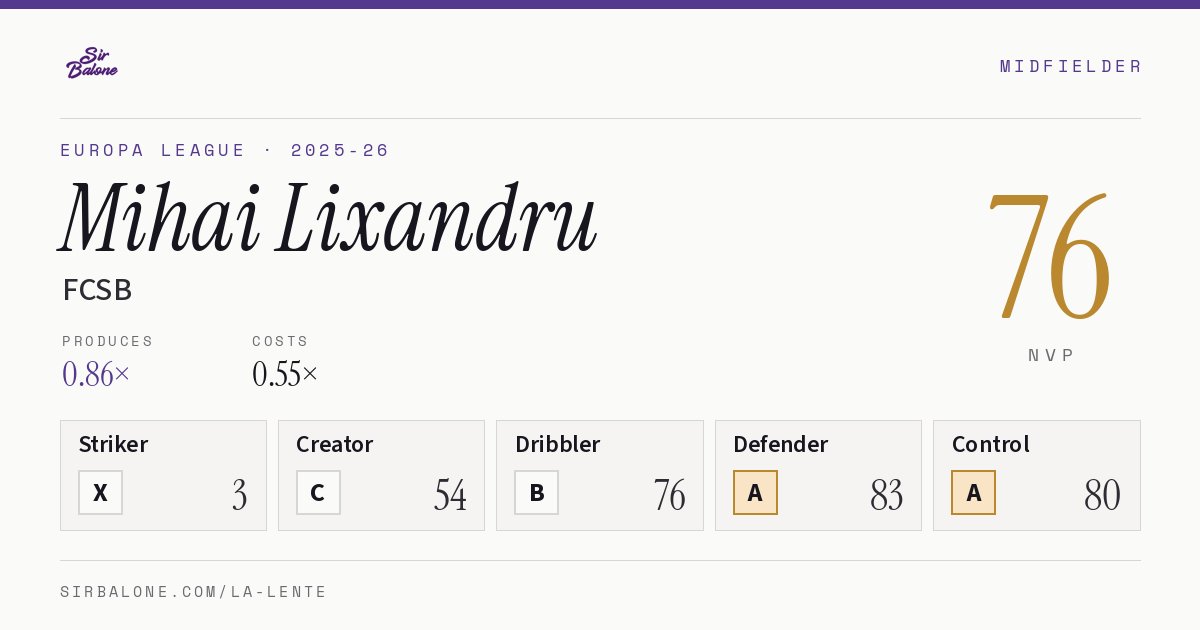Open the Control rating card
The image size is (1200, 630).
click(x=1036, y=475)
